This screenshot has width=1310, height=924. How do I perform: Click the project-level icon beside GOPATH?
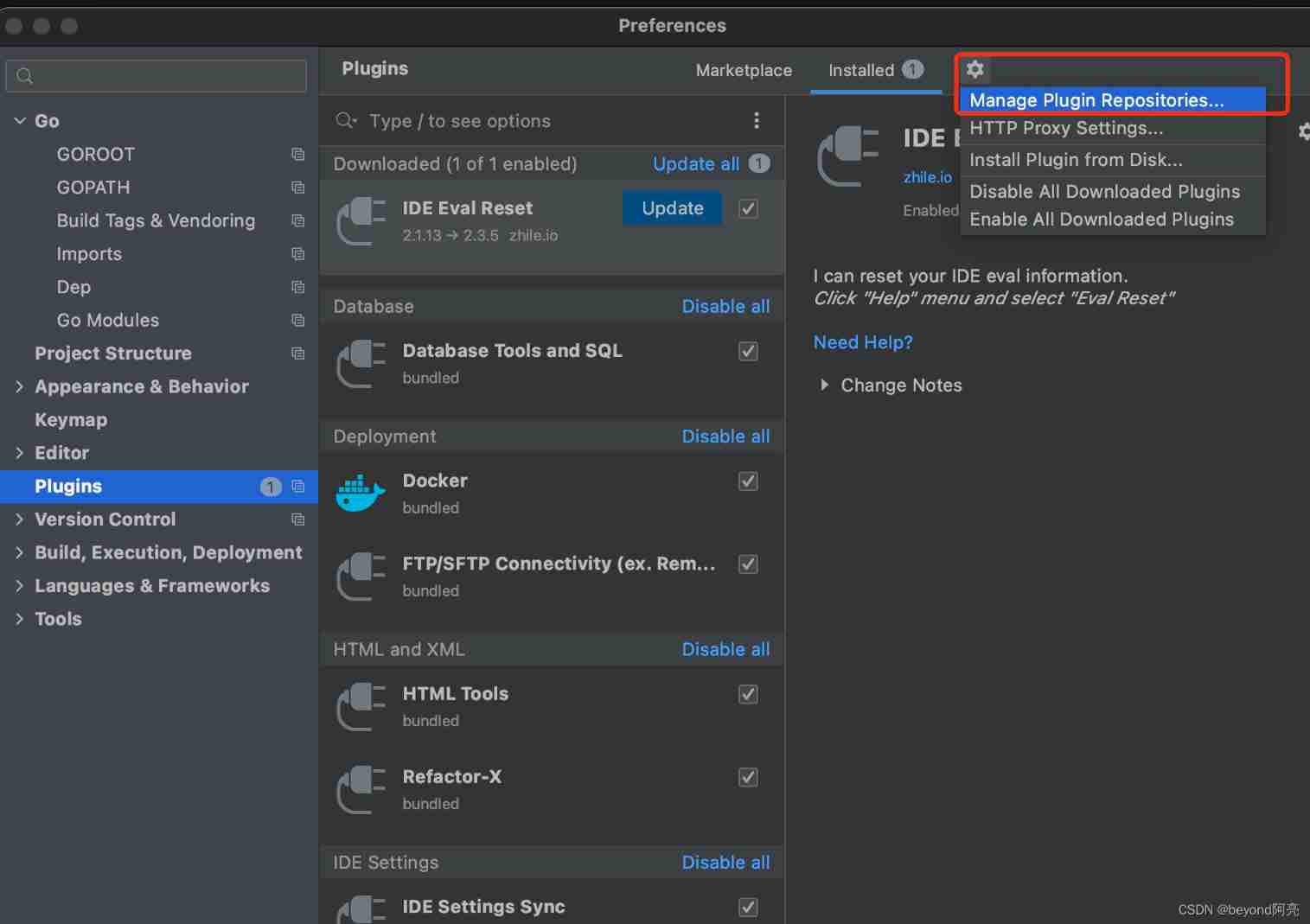(298, 188)
